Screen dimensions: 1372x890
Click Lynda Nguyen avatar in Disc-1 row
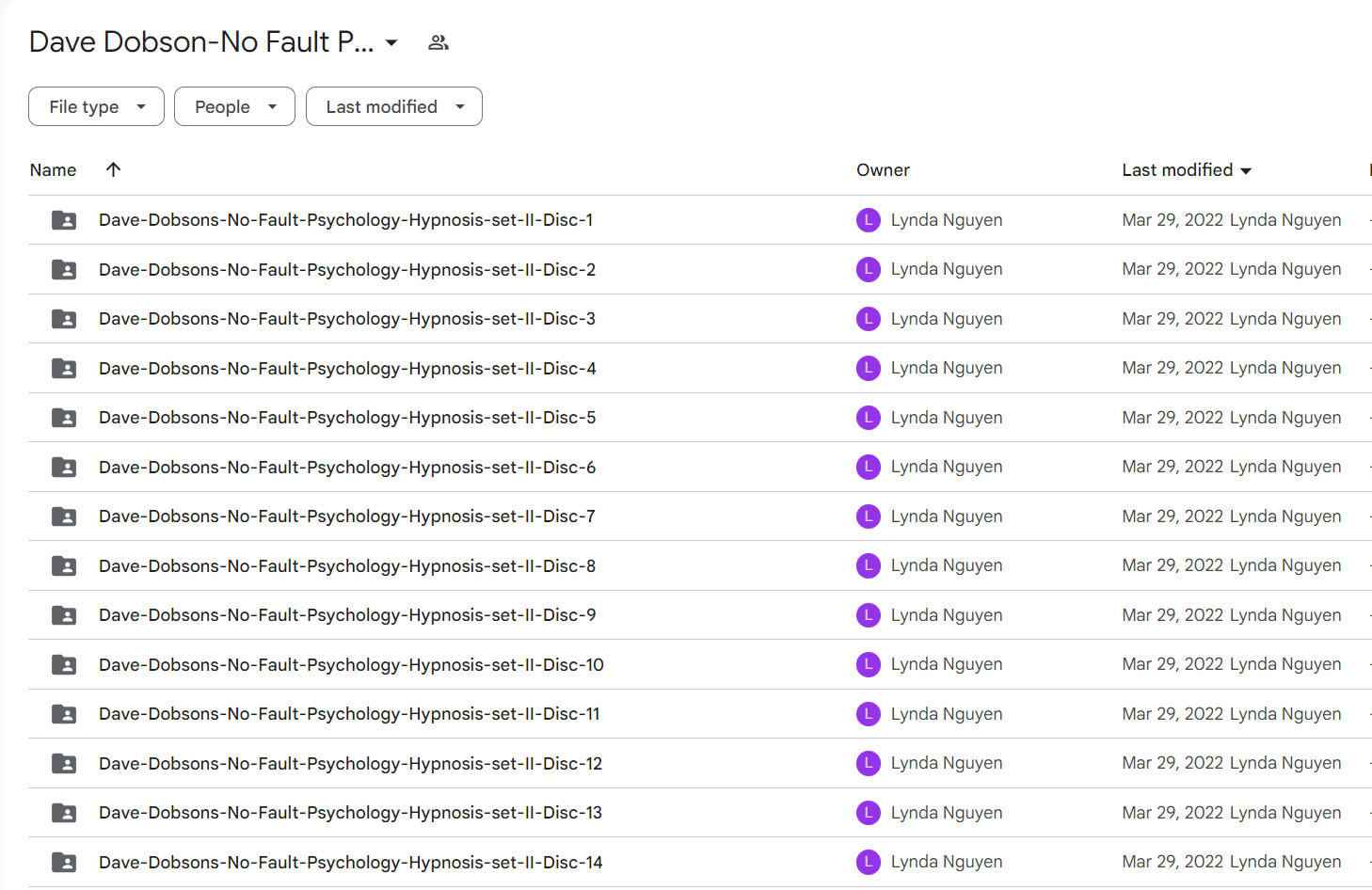[868, 220]
